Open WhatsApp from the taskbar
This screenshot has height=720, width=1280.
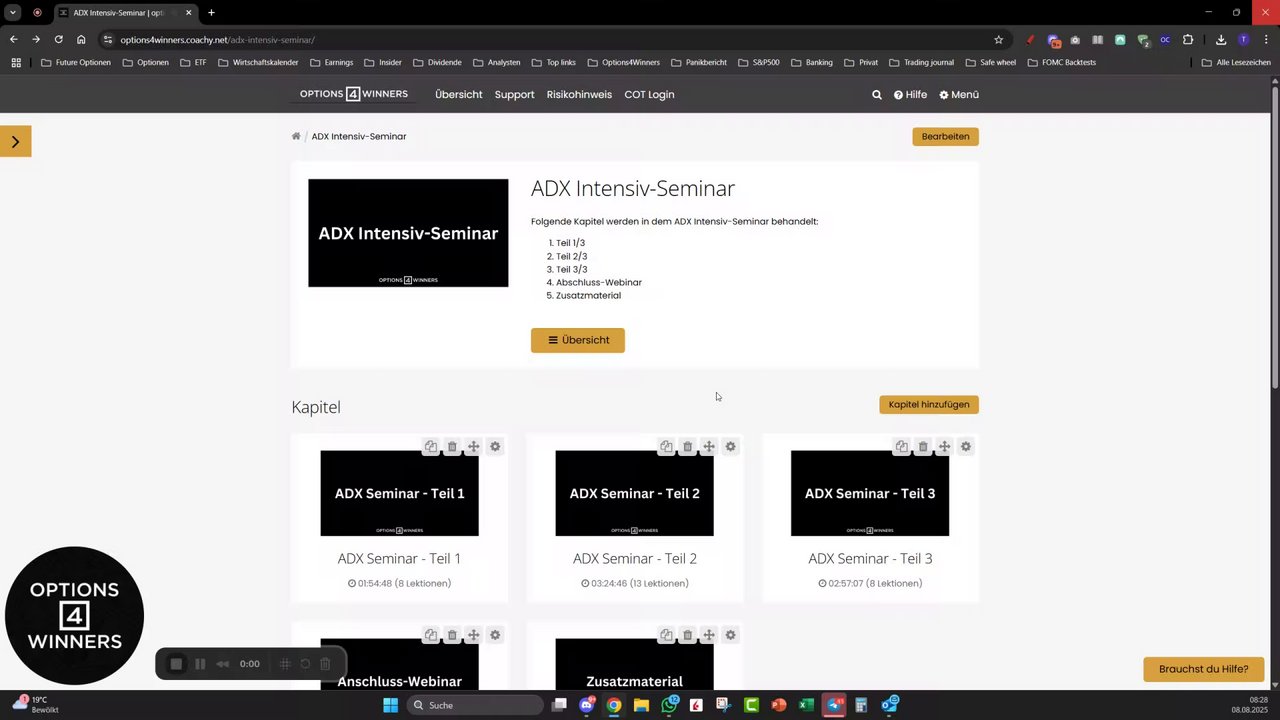pos(669,705)
